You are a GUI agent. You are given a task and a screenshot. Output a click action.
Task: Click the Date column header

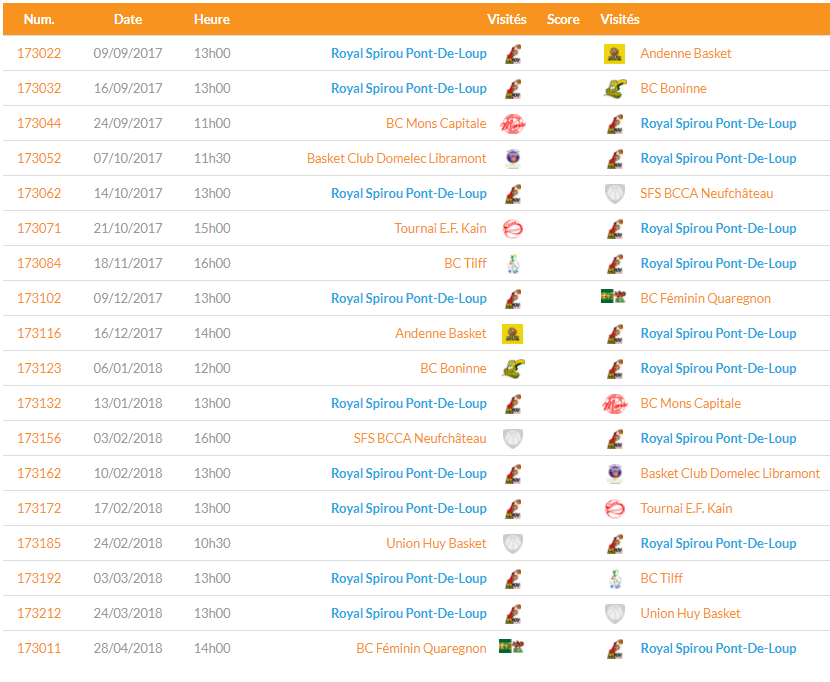tap(128, 20)
